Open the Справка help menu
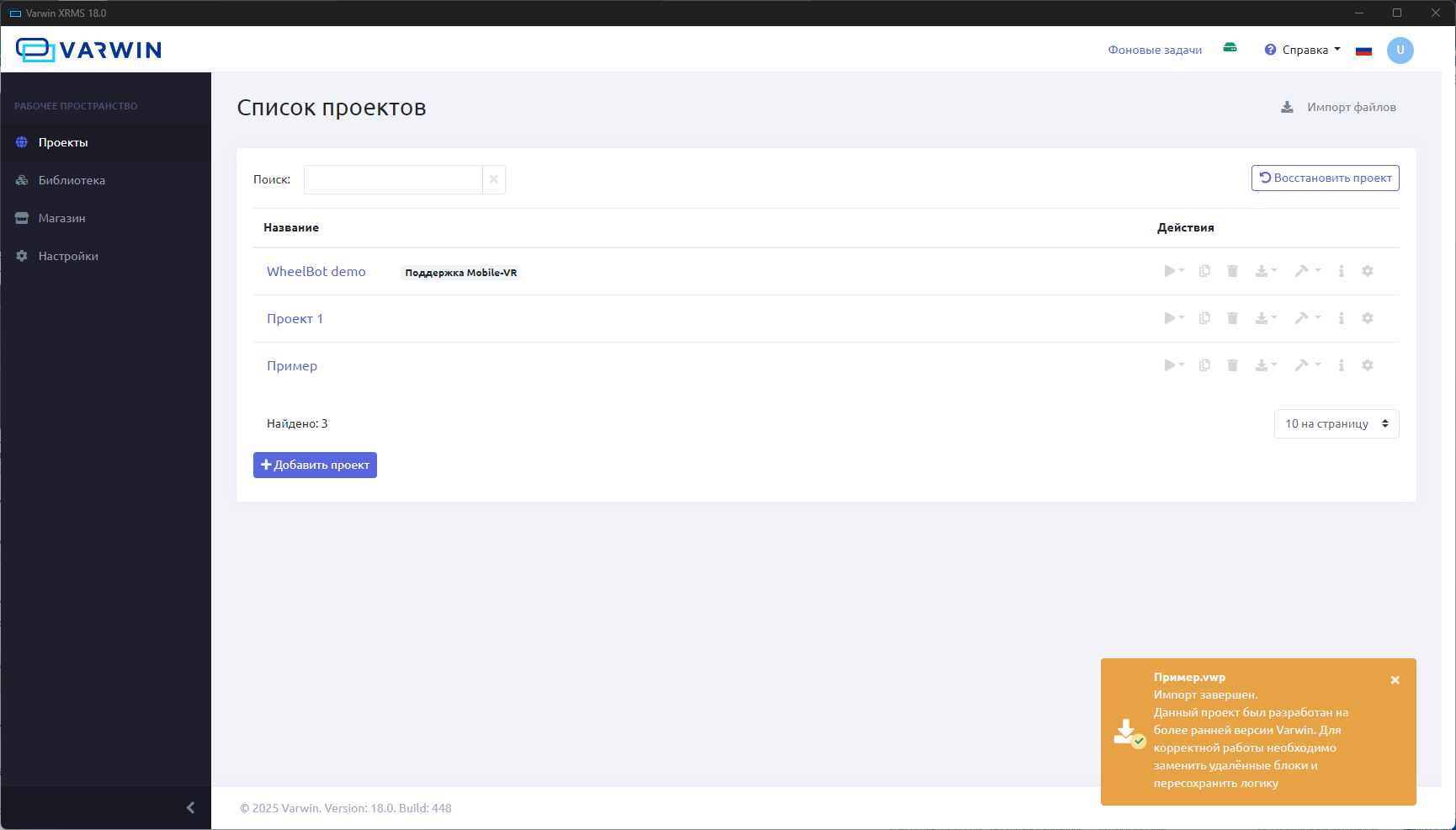Image resolution: width=1456 pixels, height=830 pixels. pyautogui.click(x=1303, y=51)
